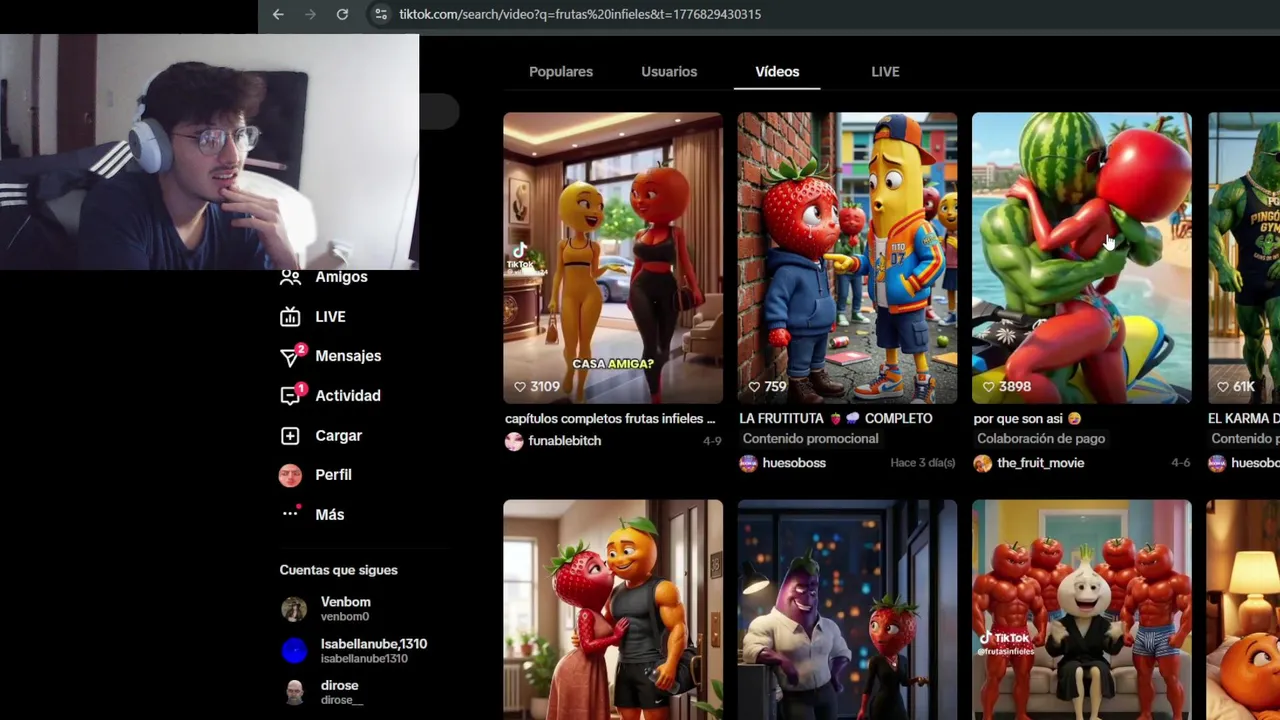
Task: Open site info icon beside URL
Action: pos(380,14)
